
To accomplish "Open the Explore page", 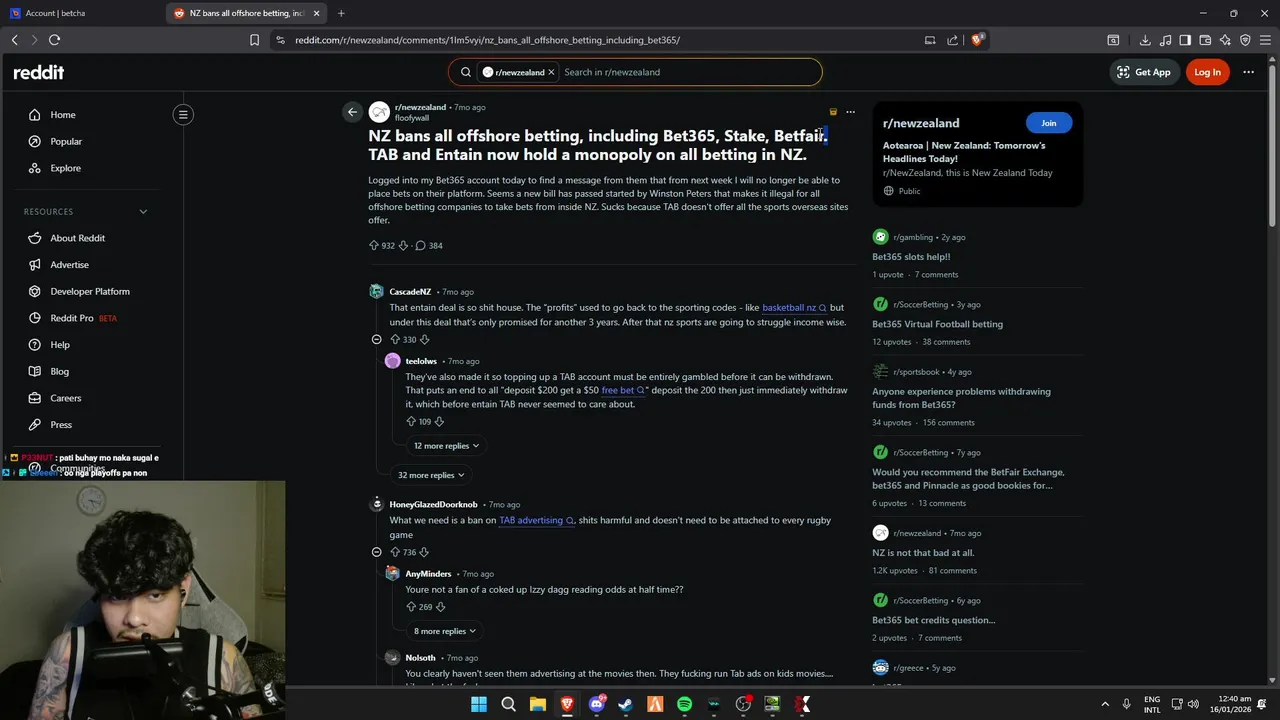I will point(65,168).
